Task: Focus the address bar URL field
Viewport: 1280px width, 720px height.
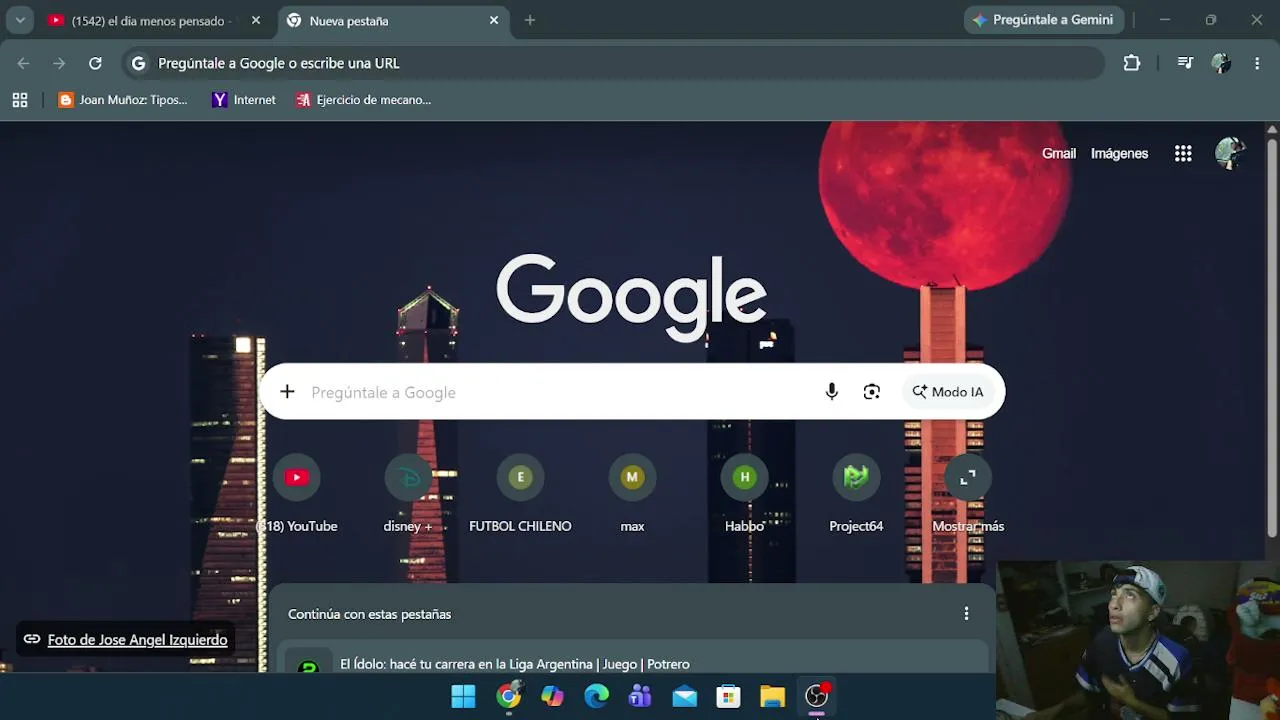Action: (613, 63)
